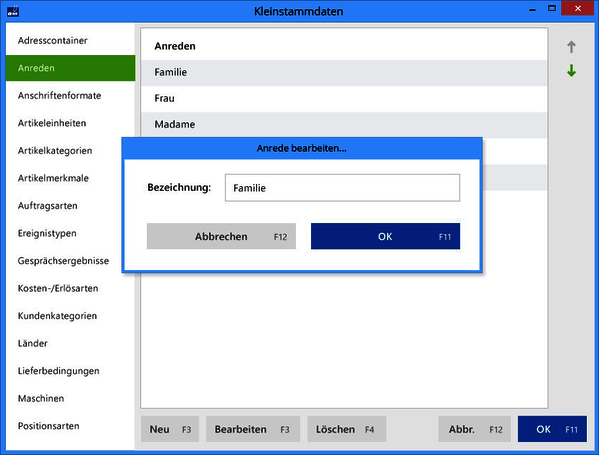Click the Neu F3 button
Image resolution: width=599 pixels, height=455 pixels.
(170, 429)
